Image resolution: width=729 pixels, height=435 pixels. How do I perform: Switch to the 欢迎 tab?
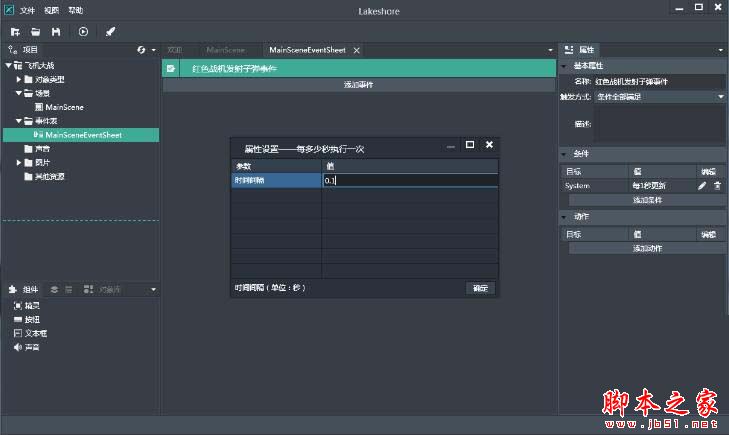click(175, 50)
